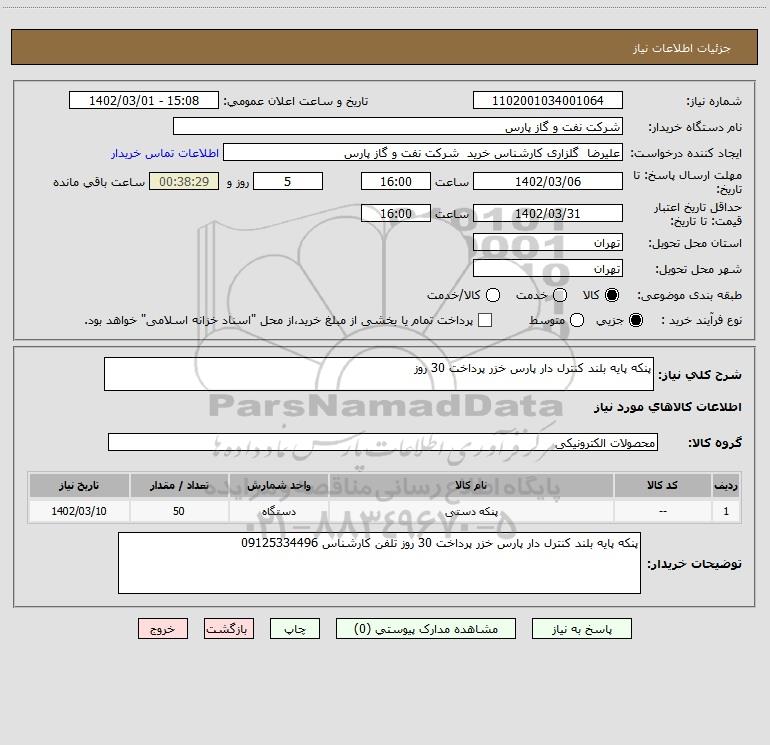This screenshot has height=745, width=770.
Task: Select the جزیی purchase type radio
Action: click(x=636, y=320)
